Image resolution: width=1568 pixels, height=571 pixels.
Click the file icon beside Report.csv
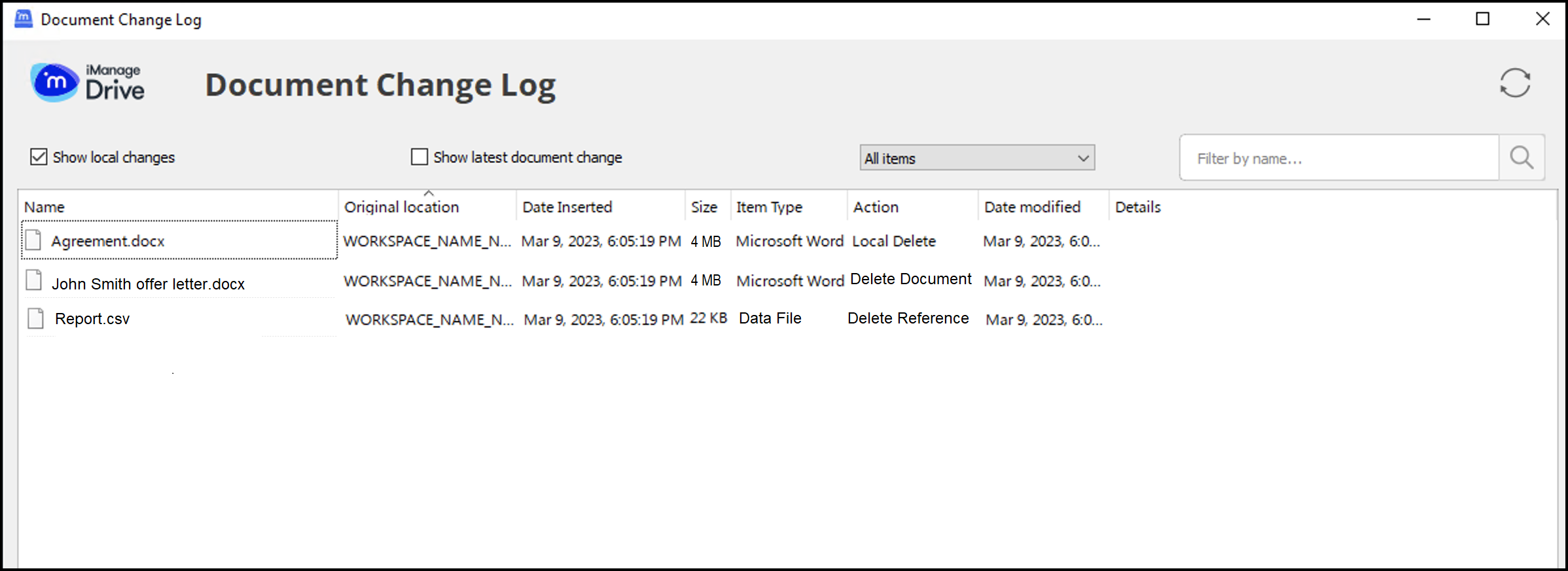point(36,318)
